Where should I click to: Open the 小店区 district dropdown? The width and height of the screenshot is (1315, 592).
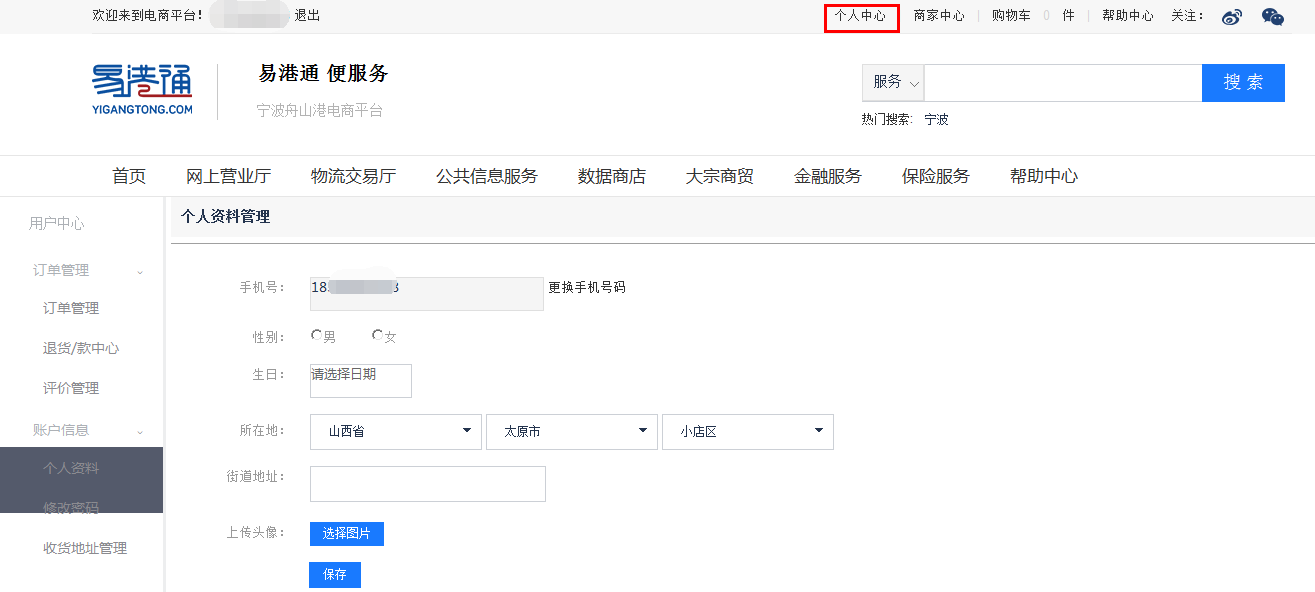[747, 432]
